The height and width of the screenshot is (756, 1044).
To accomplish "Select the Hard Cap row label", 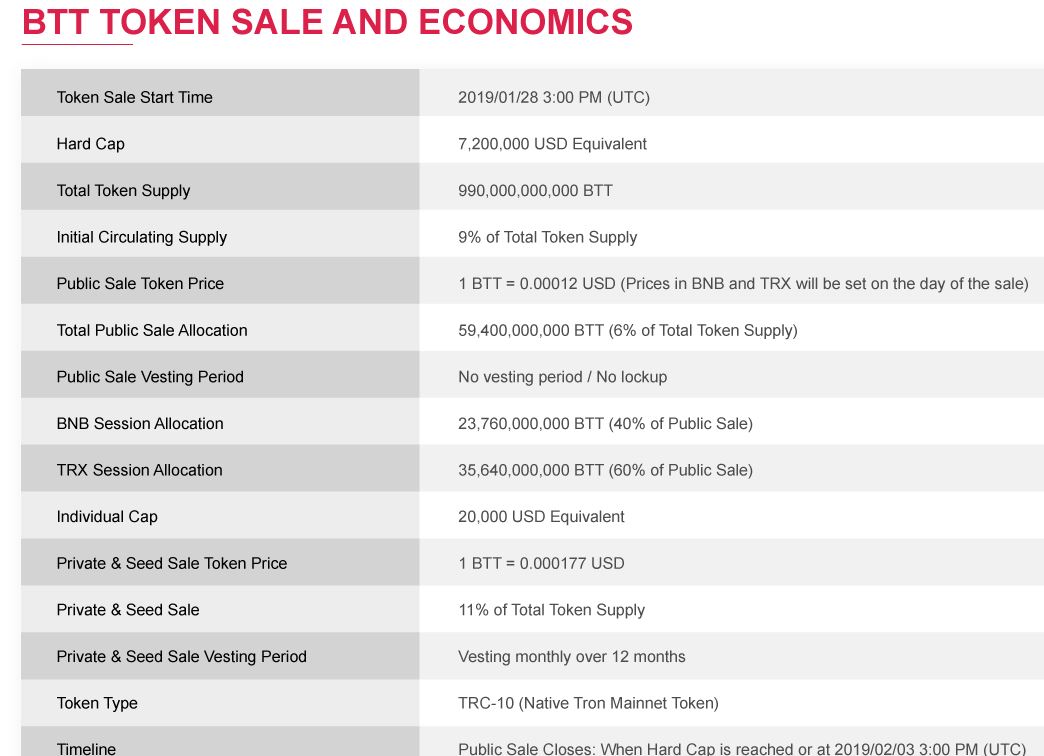I will [x=91, y=144].
